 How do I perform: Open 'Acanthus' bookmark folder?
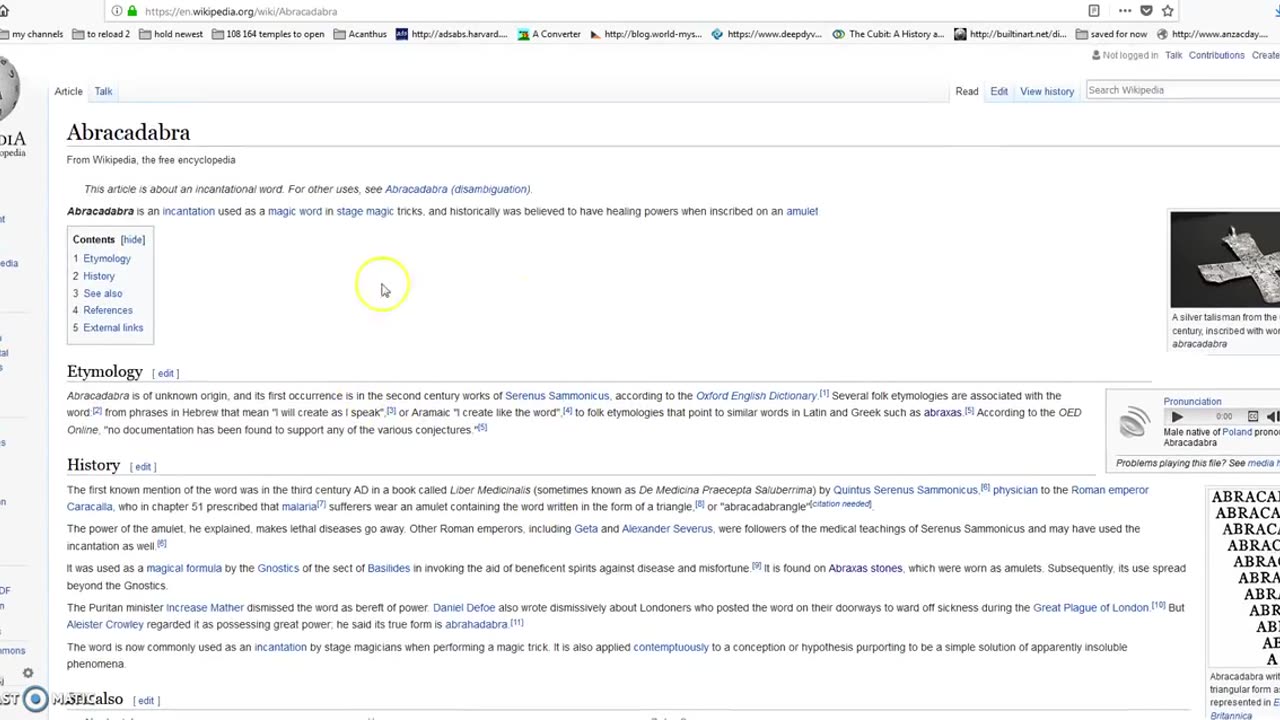[360, 34]
